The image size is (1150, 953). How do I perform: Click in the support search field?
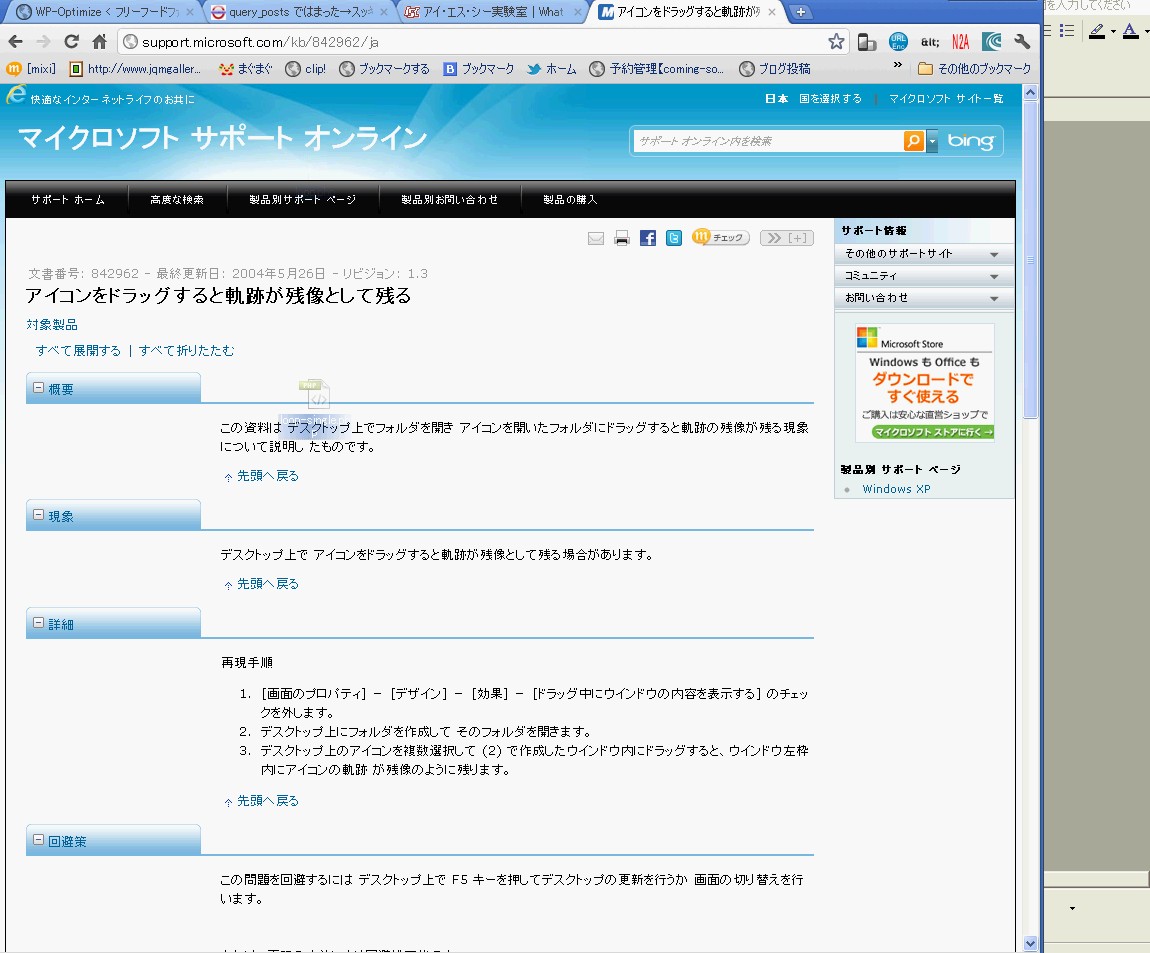[x=768, y=141]
